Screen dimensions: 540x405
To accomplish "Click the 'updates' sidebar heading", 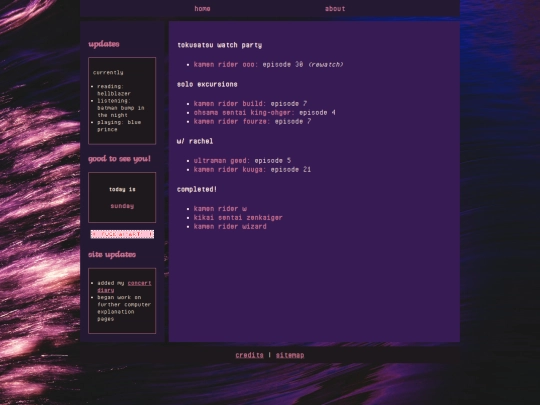I will pos(104,44).
